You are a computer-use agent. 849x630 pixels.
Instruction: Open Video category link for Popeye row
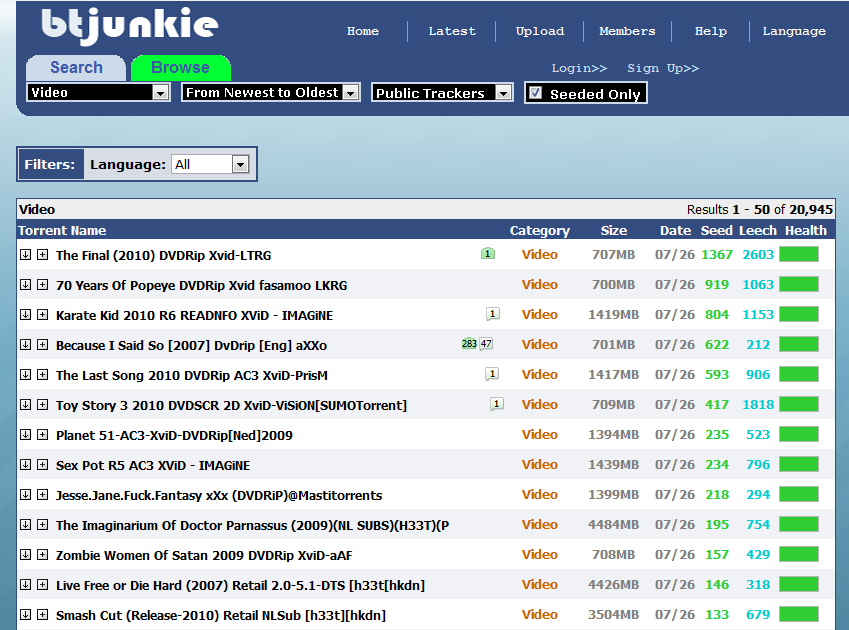(x=539, y=285)
